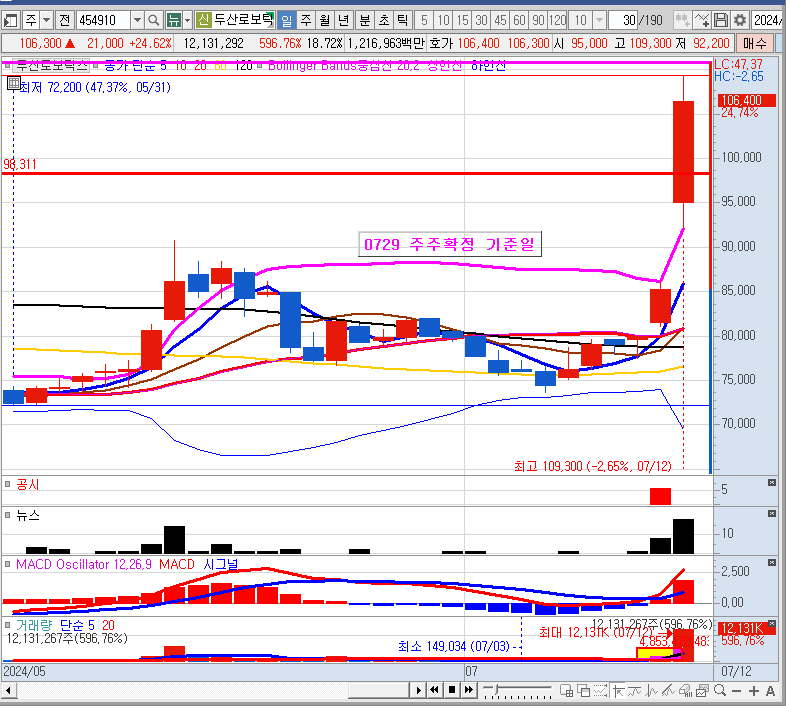Open the interval 10 dropdown arrow
The width and height of the screenshot is (786, 706).
(600, 21)
